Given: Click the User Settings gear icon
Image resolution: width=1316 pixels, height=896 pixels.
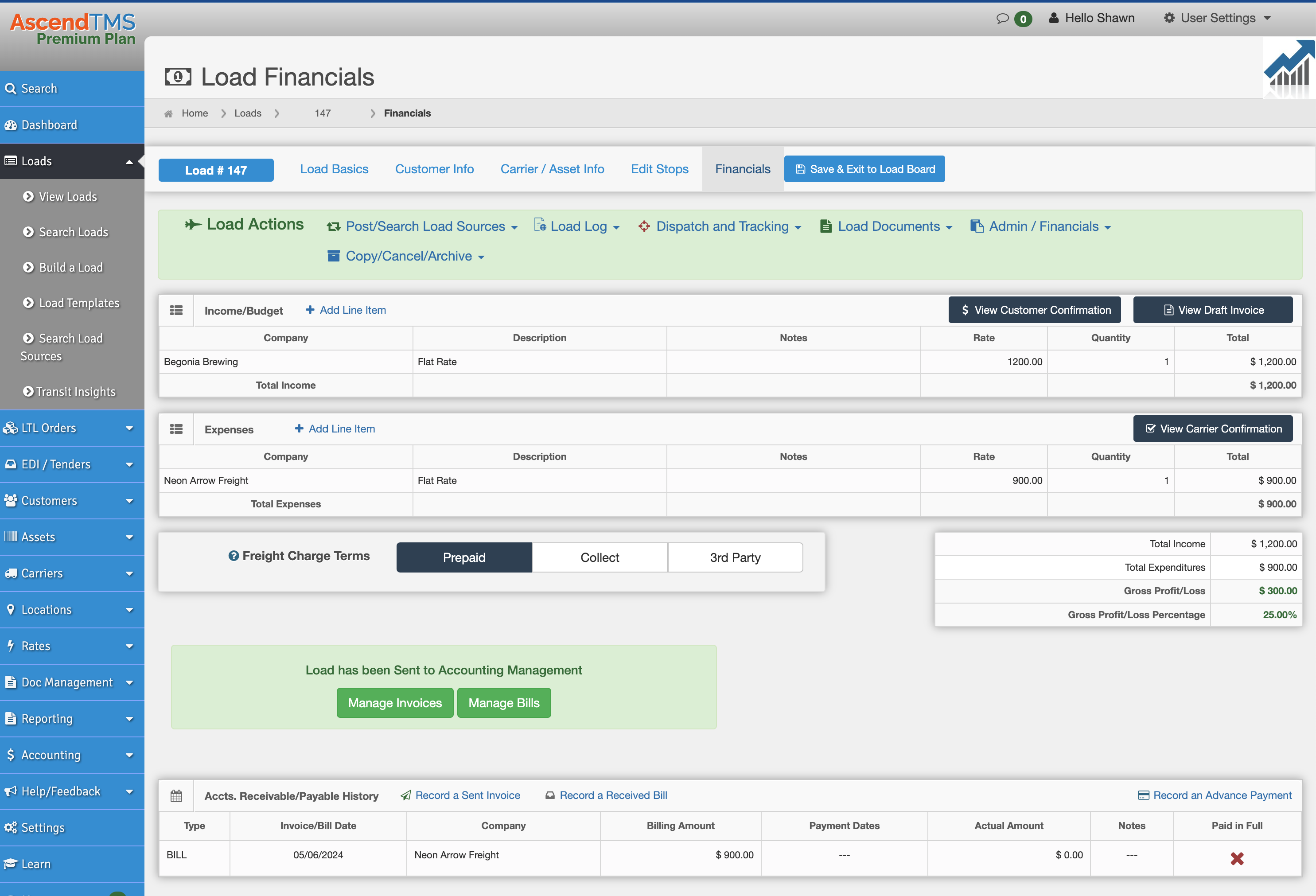Looking at the screenshot, I should coord(1169,18).
